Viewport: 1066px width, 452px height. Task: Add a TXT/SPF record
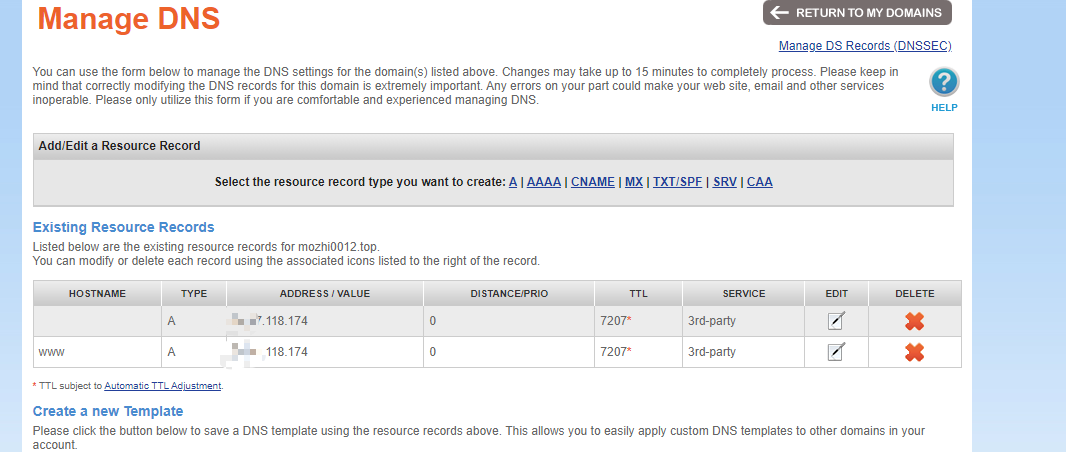click(x=677, y=182)
